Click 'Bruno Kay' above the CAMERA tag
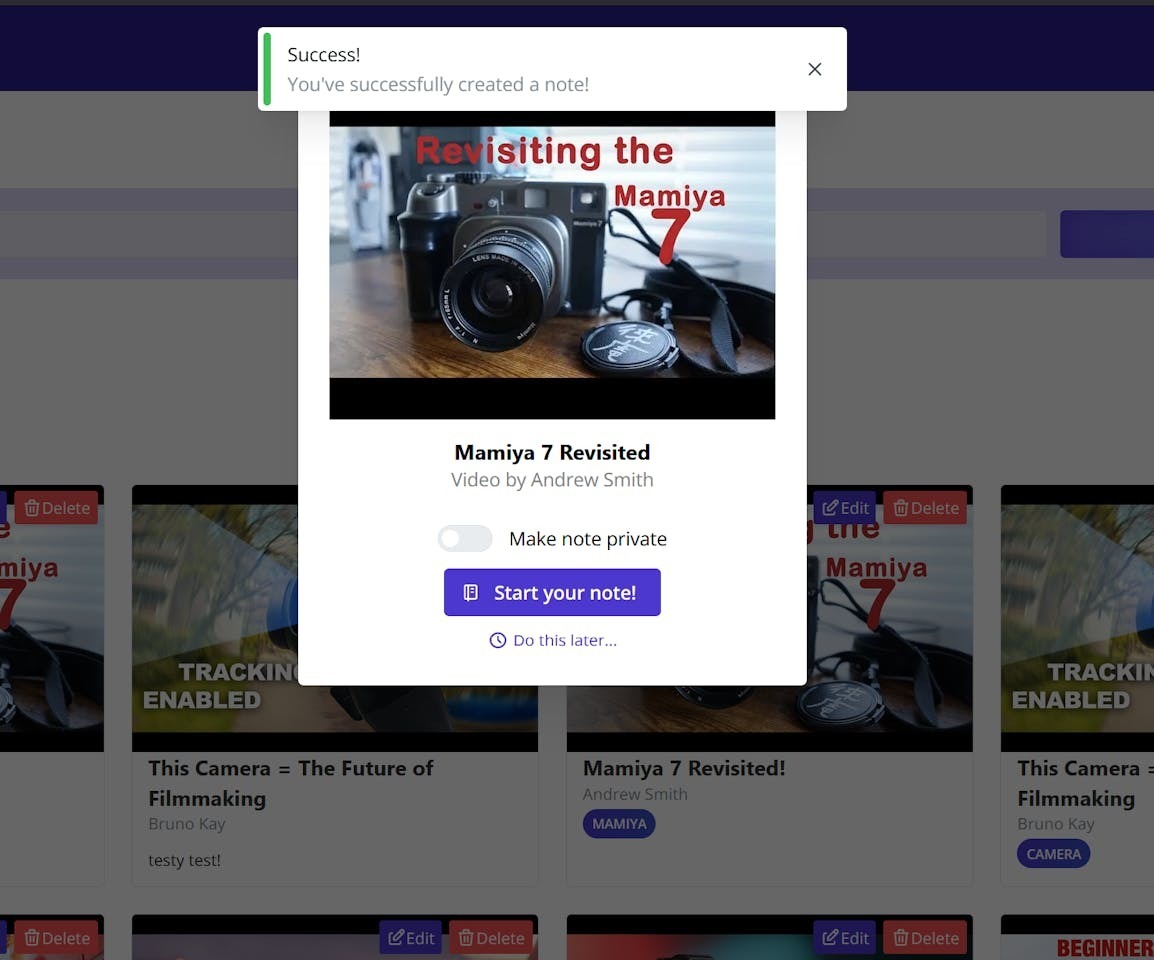The width and height of the screenshot is (1154, 960). click(1055, 824)
